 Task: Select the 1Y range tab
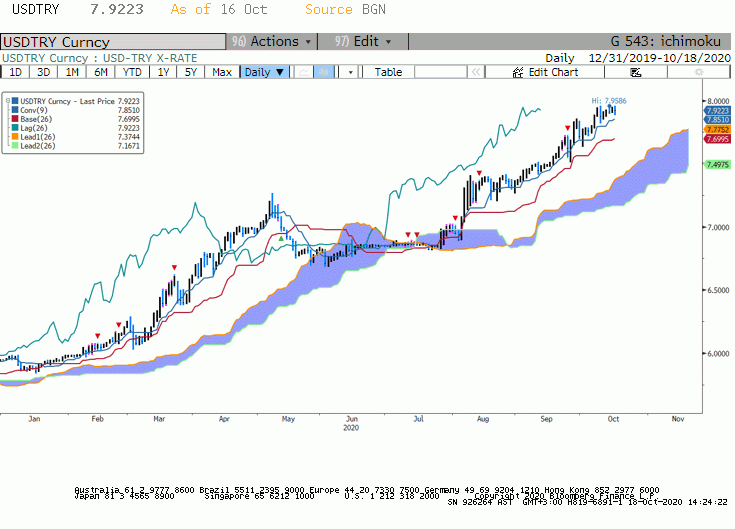[163, 72]
